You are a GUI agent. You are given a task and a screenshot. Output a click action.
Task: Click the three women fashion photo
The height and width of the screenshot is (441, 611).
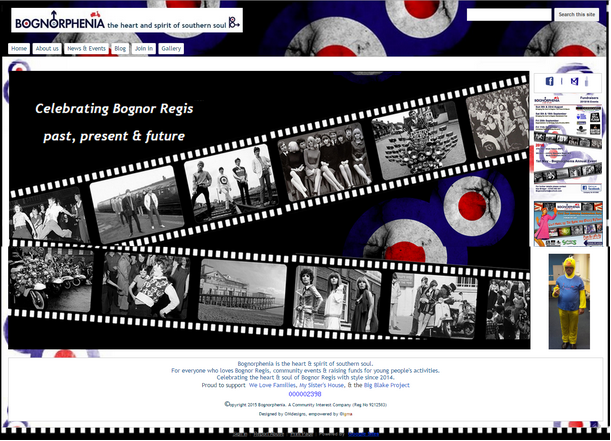tap(336, 299)
